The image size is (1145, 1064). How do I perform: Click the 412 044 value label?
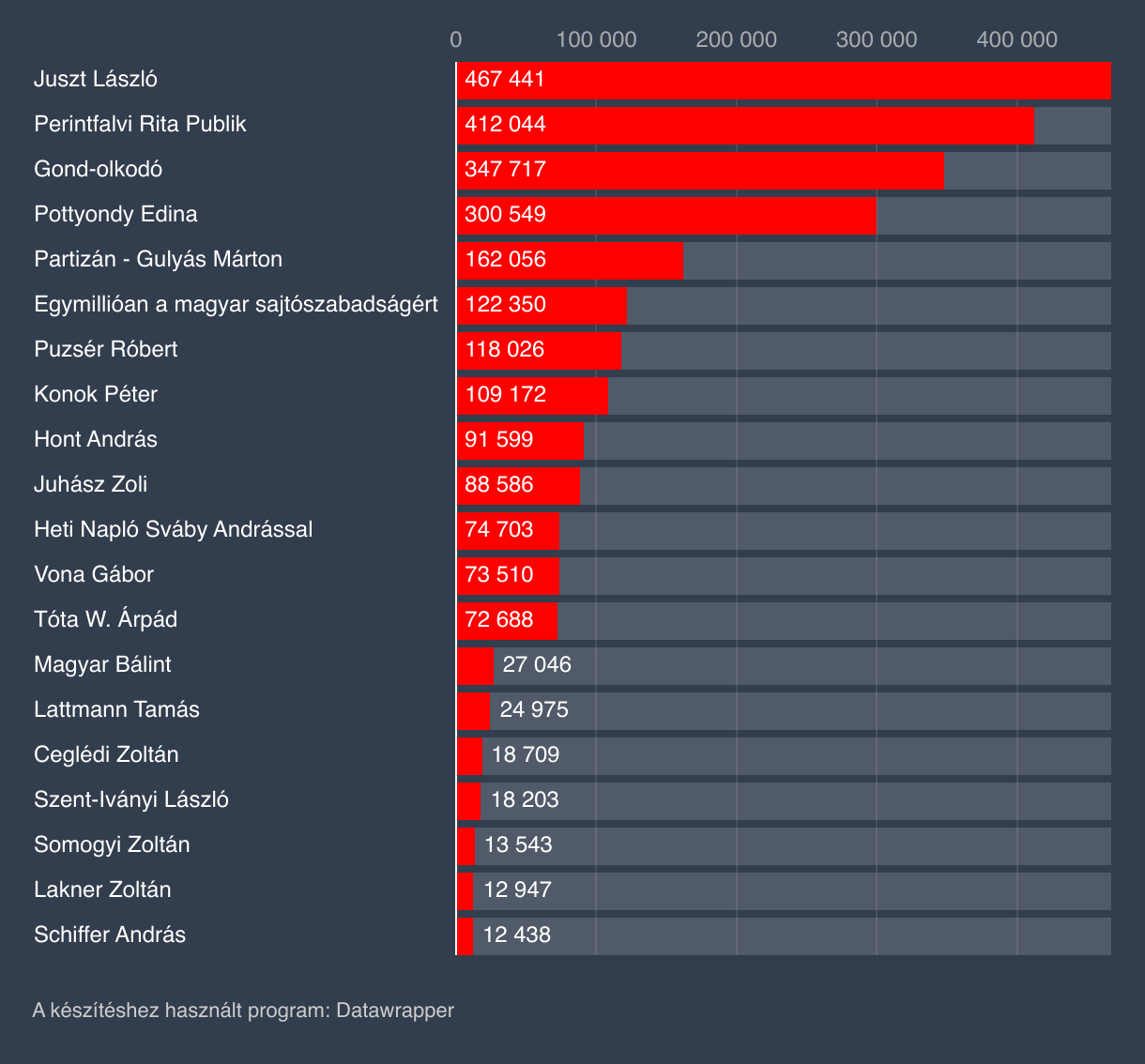[x=505, y=125]
